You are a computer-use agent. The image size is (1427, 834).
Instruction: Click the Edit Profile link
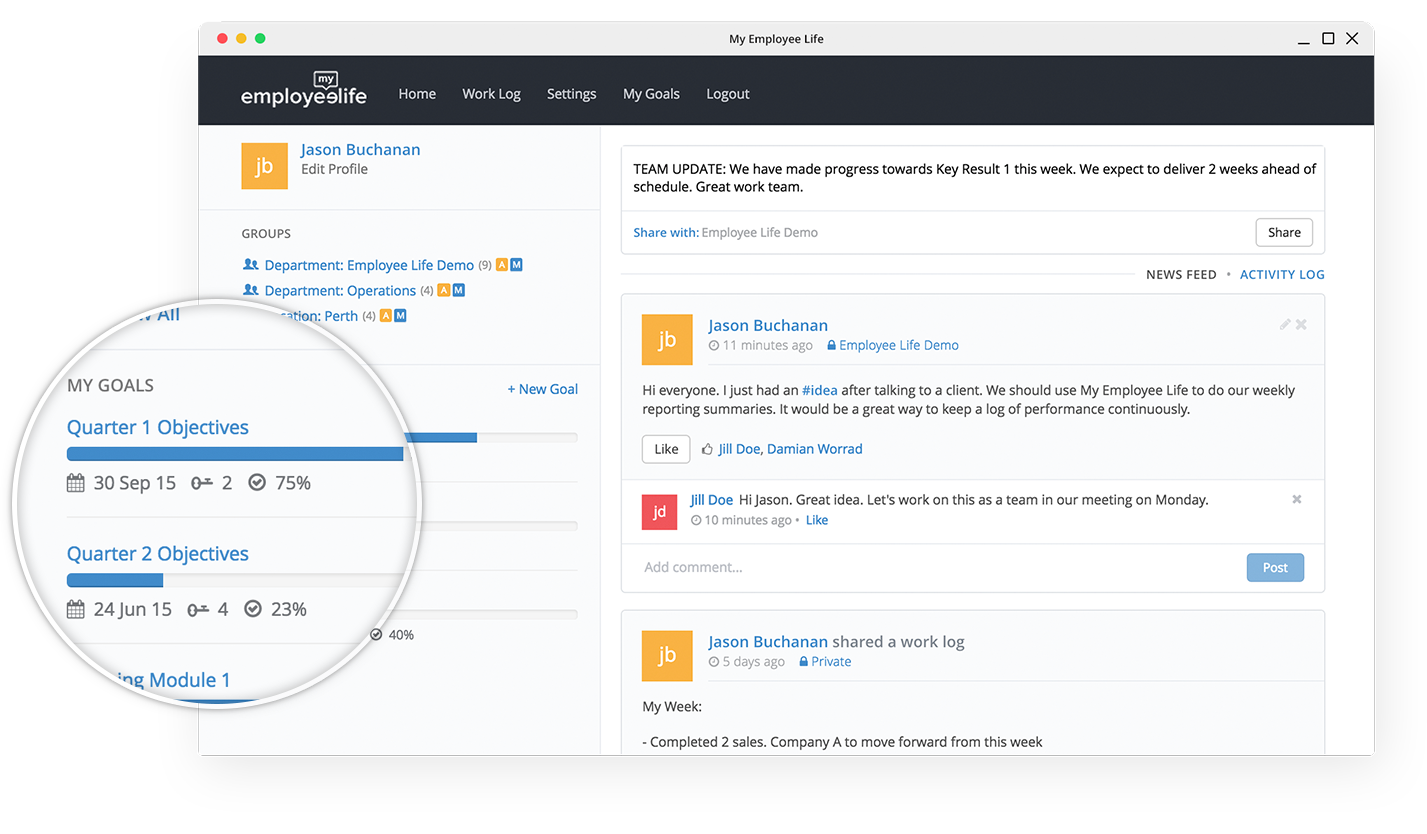tap(334, 169)
